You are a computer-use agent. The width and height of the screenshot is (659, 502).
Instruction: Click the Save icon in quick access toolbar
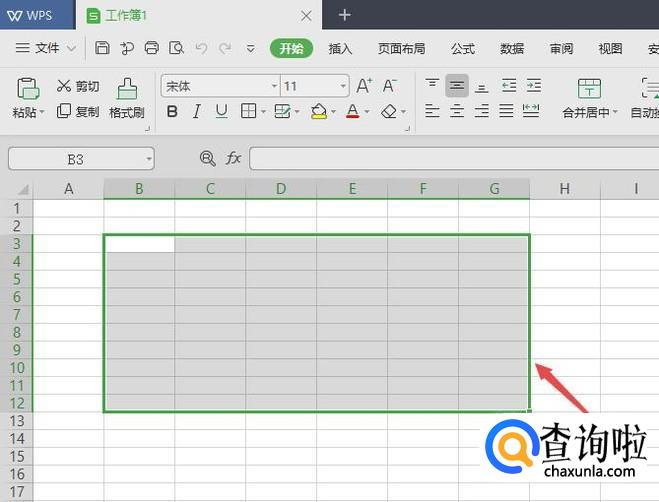102,48
